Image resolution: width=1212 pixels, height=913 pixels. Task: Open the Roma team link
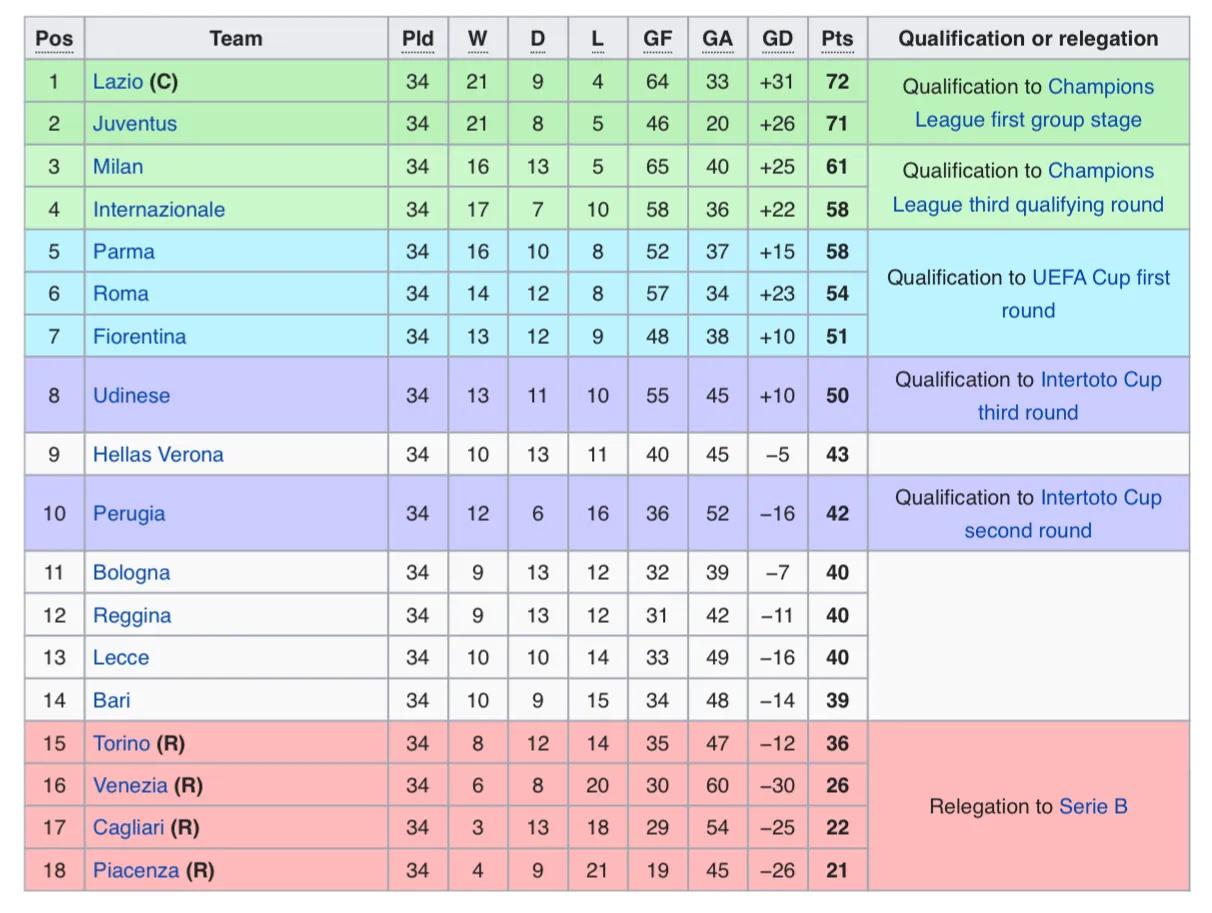tap(120, 294)
